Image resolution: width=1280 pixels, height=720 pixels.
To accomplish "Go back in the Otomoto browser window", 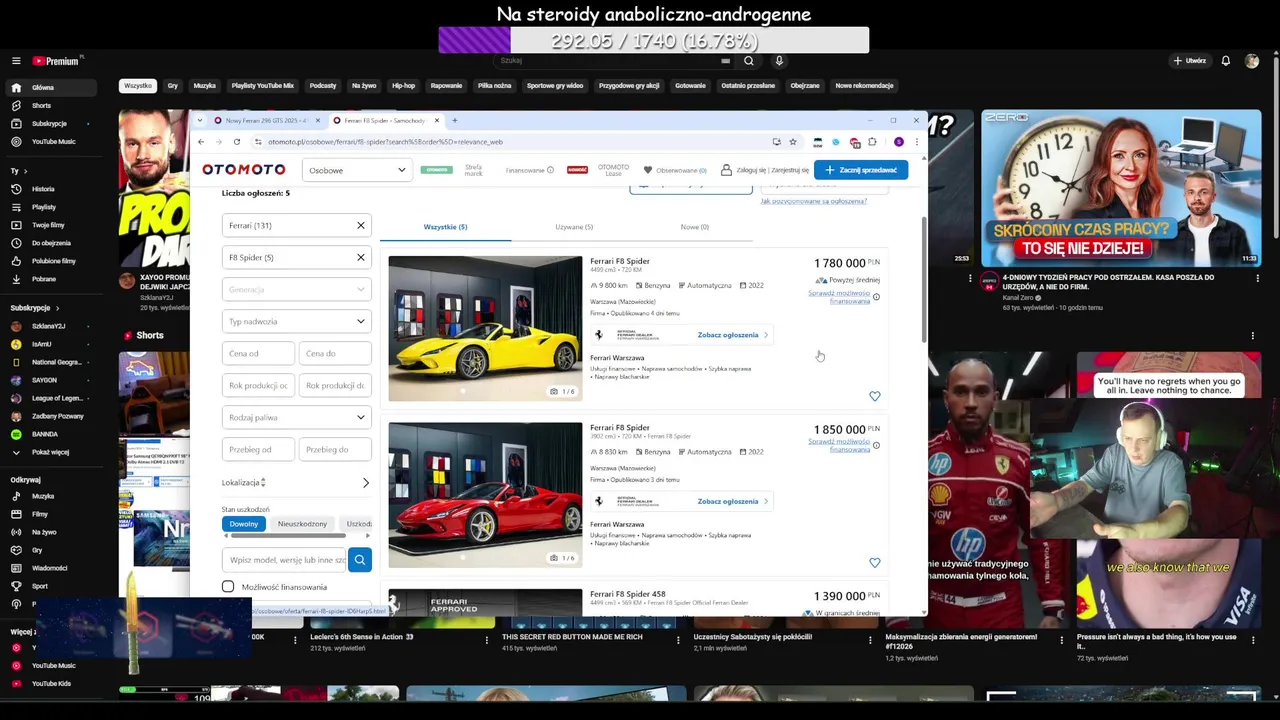I will [x=200, y=142].
